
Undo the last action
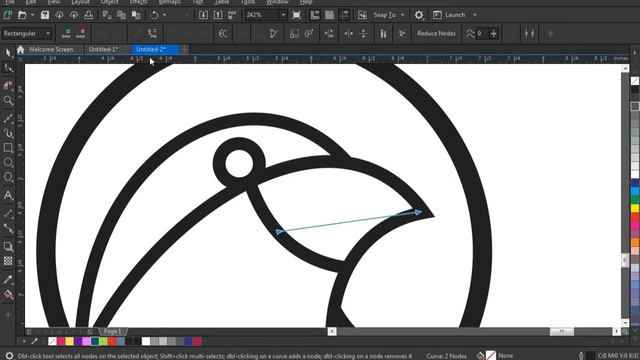(155, 15)
